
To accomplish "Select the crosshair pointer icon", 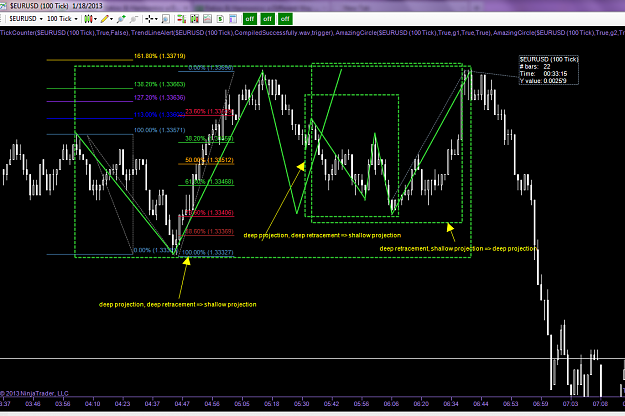I will pos(149,19).
